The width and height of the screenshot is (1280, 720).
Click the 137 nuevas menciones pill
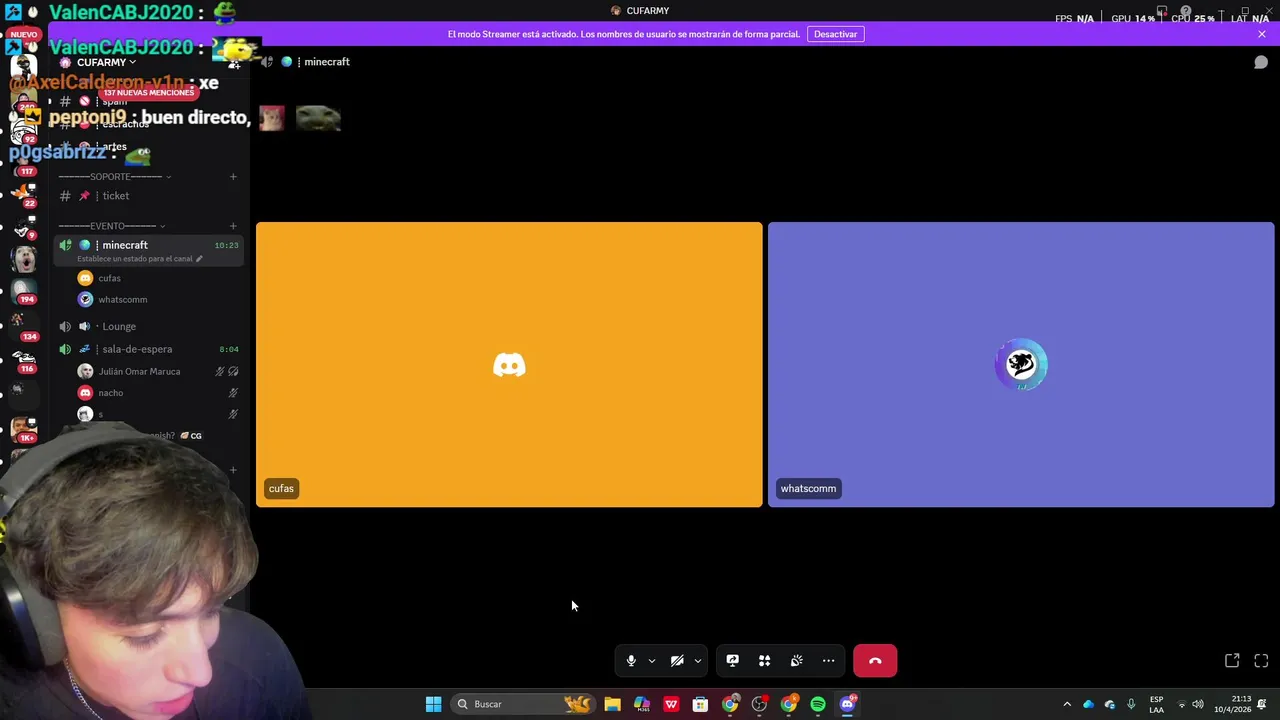tap(148, 93)
